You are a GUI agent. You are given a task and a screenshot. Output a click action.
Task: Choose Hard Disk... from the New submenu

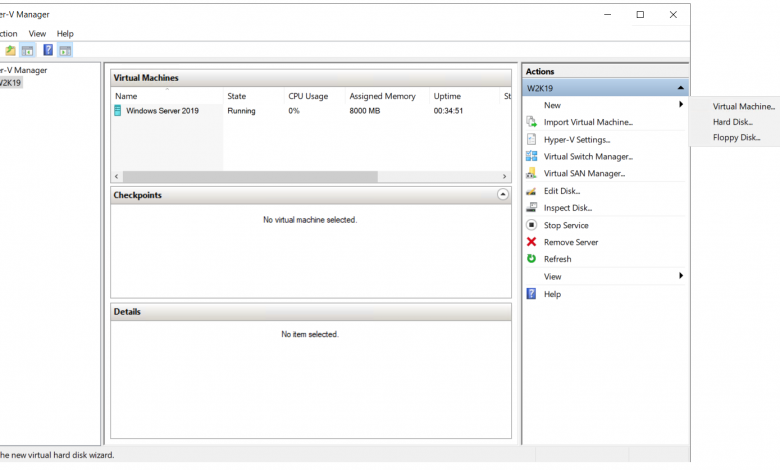coord(732,122)
